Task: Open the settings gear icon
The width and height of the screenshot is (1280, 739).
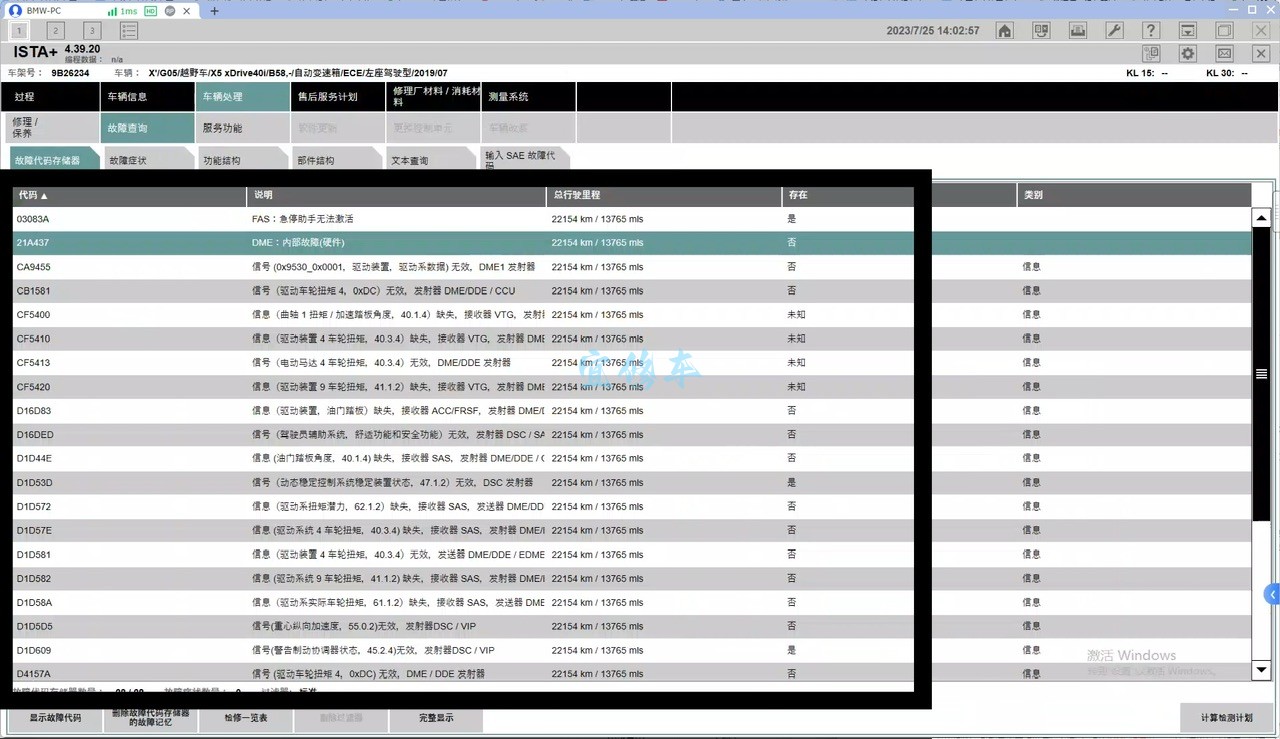Action: point(1187,54)
